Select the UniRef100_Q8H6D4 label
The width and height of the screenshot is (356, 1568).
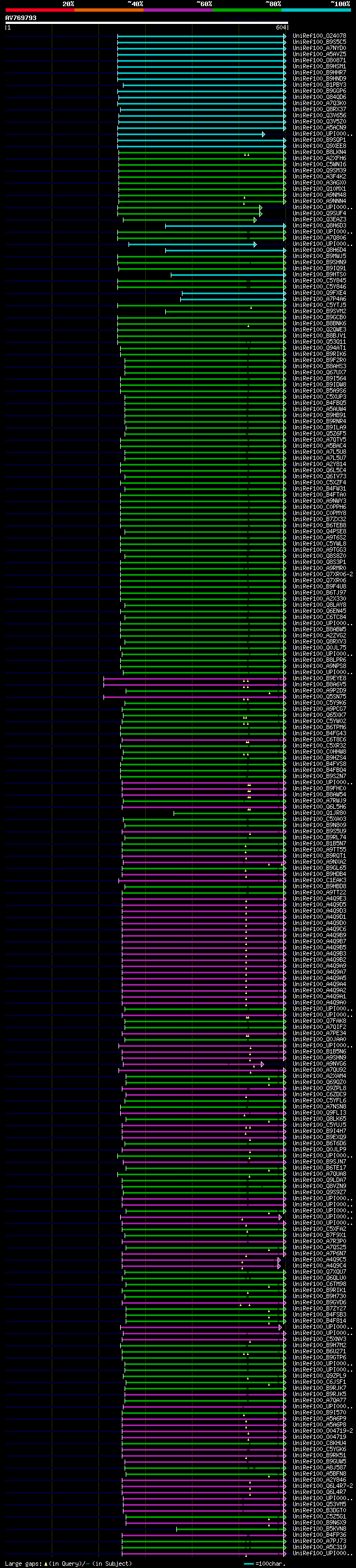coord(319,250)
